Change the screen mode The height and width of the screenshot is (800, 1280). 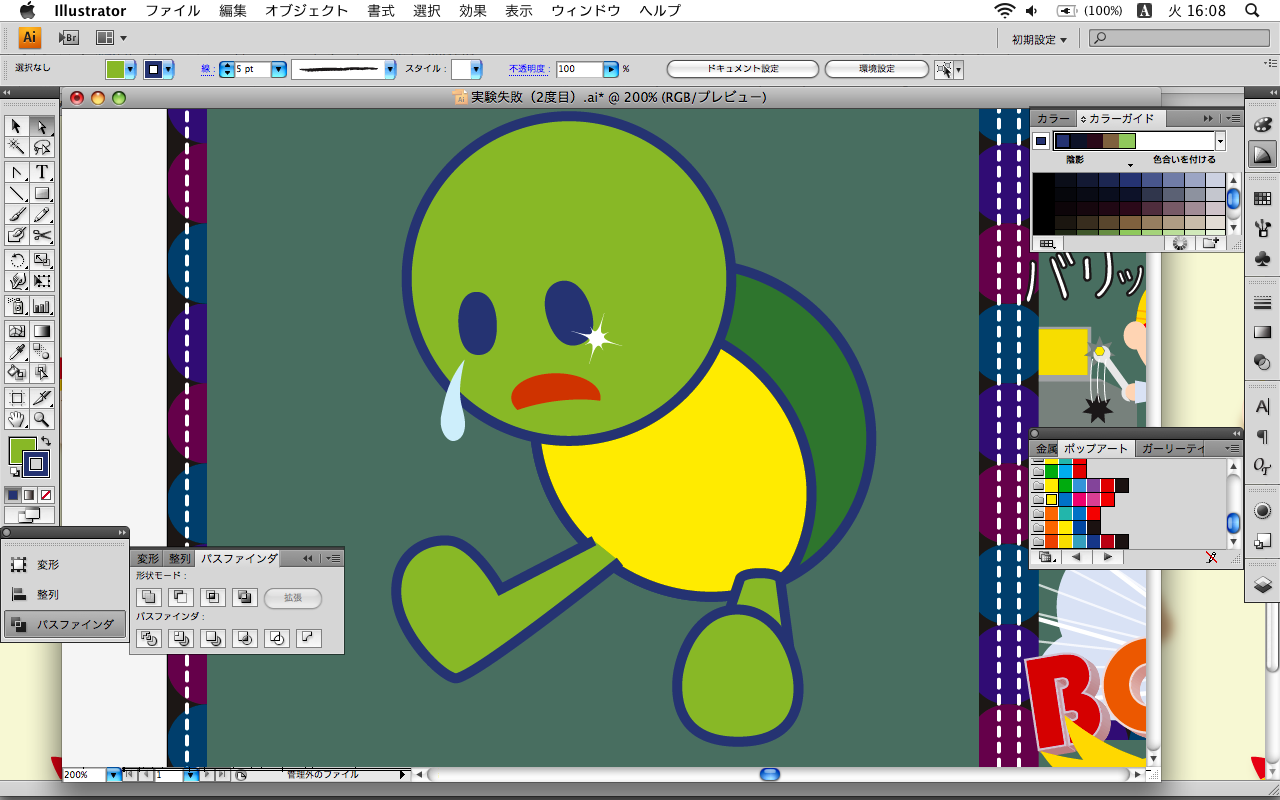[x=29, y=515]
